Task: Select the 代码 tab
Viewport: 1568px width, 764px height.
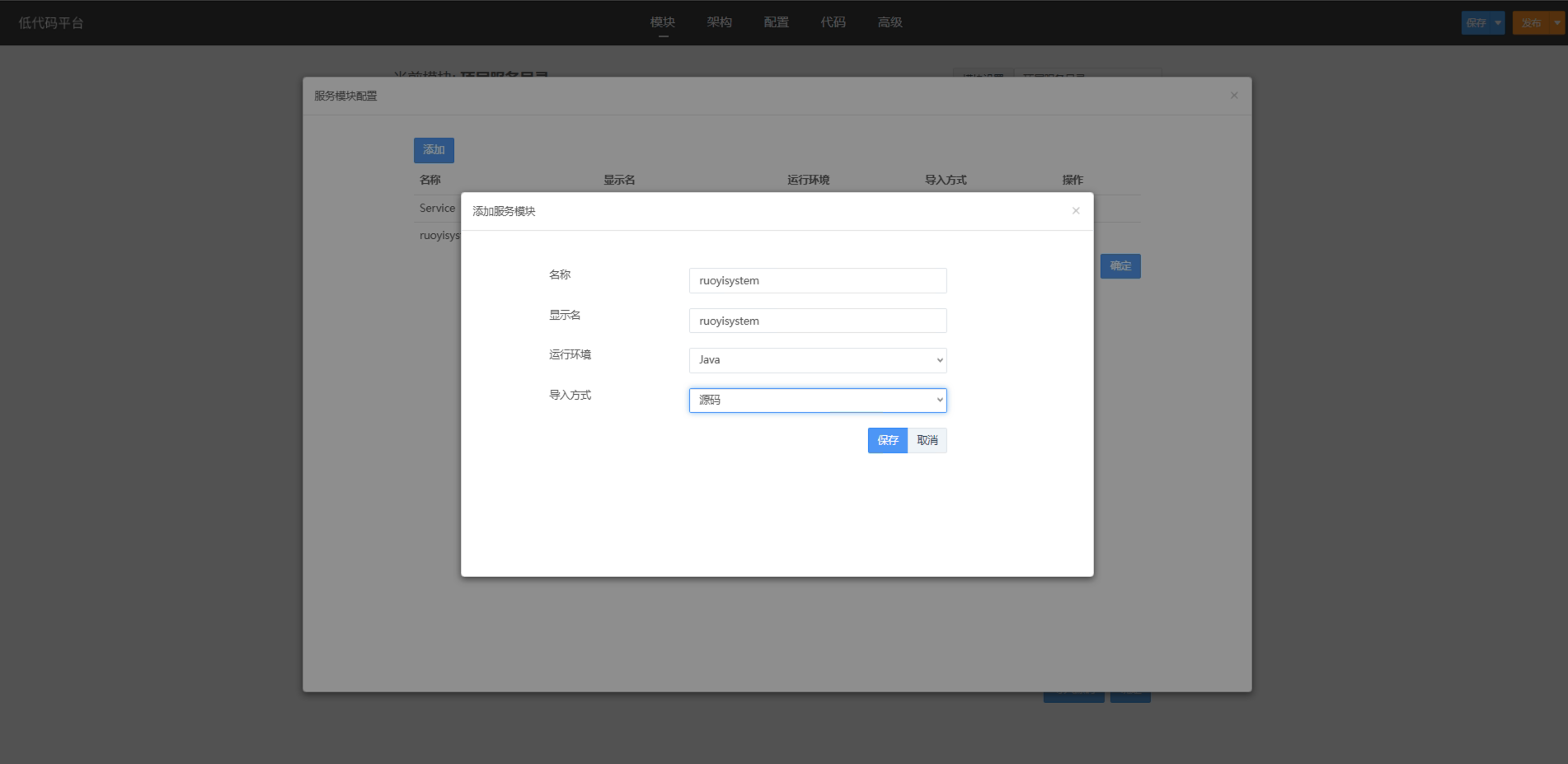Action: coord(833,22)
